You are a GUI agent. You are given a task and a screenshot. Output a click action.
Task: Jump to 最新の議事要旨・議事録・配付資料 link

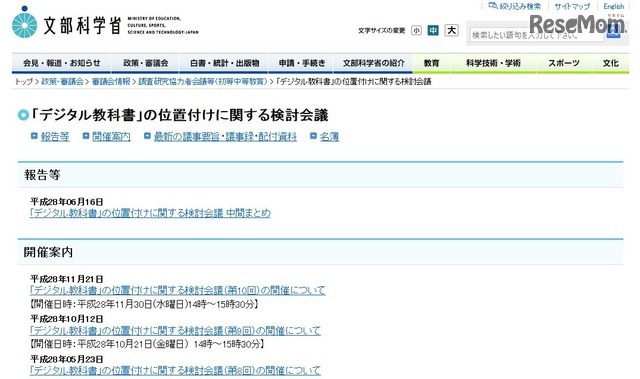pyautogui.click(x=225, y=137)
